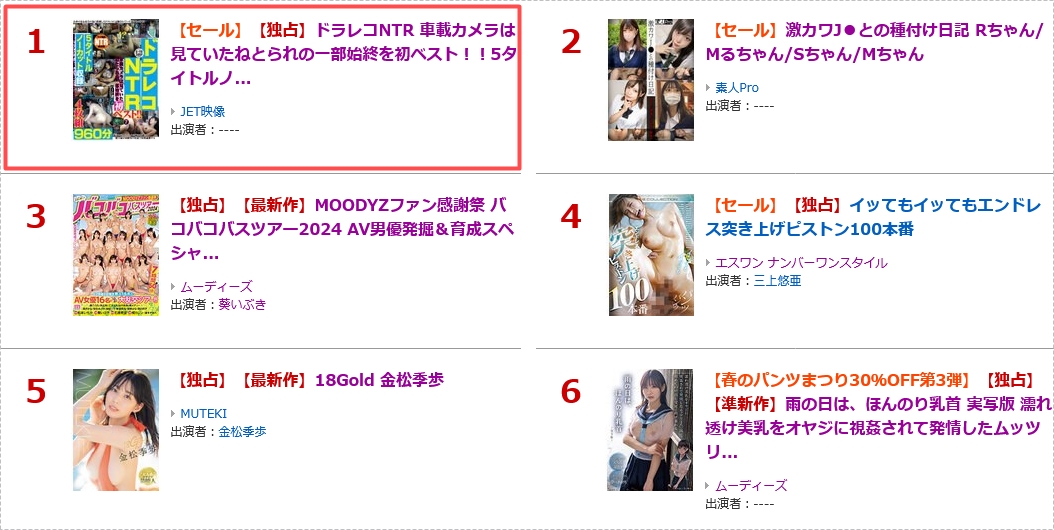This screenshot has width=1054, height=530.
Task: Open the MUTEKI maker link
Action: click(203, 414)
